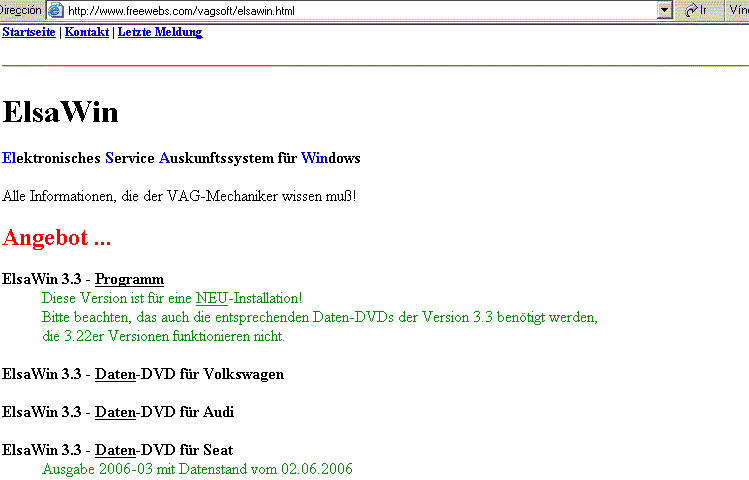This screenshot has height=480, width=749.
Task: Click the Daten-DVD für Volkswagen entry
Action: pyautogui.click(x=143, y=374)
